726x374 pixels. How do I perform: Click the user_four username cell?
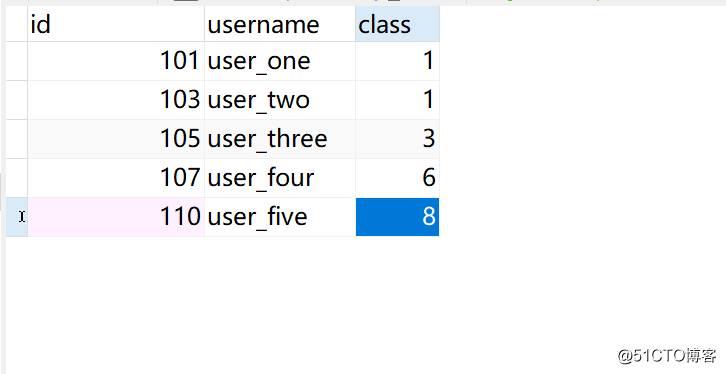[x=280, y=178]
